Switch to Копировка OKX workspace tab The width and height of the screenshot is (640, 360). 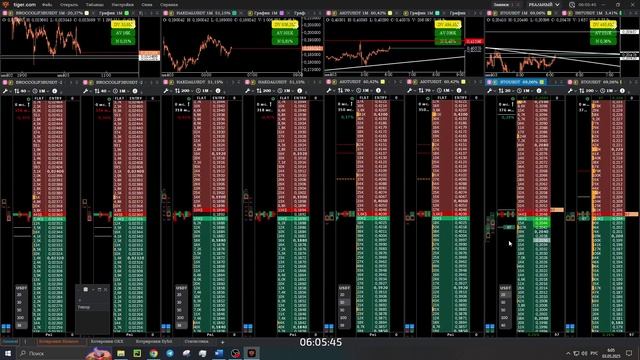tap(107, 341)
